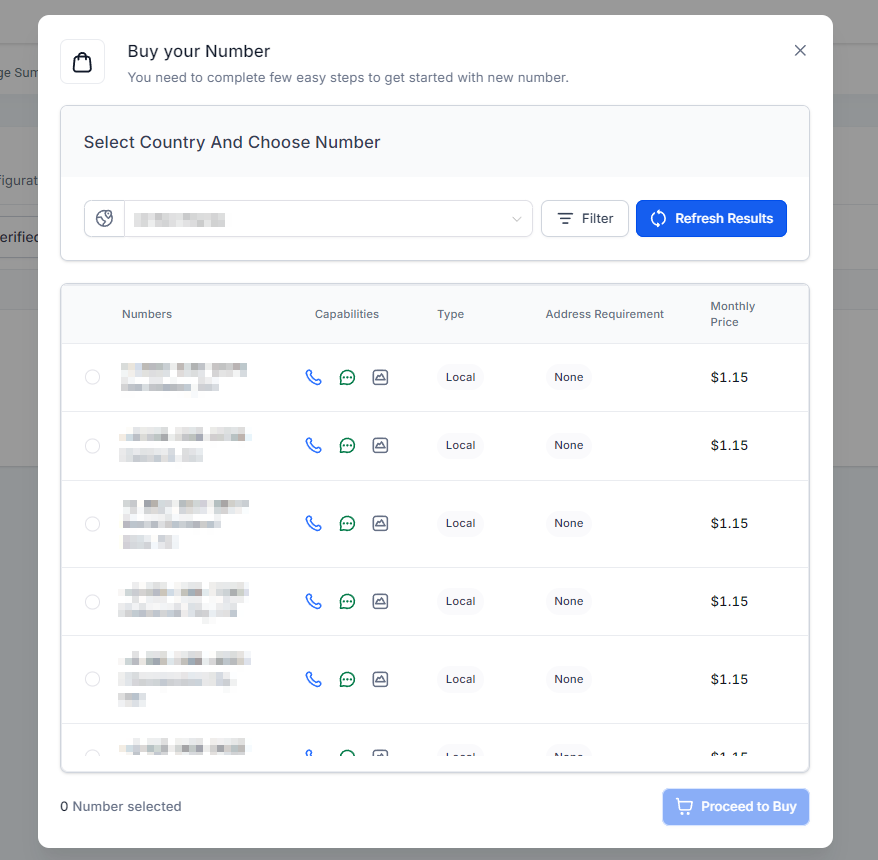The height and width of the screenshot is (860, 878).
Task: Click the MMS image icon in first row
Action: (380, 377)
